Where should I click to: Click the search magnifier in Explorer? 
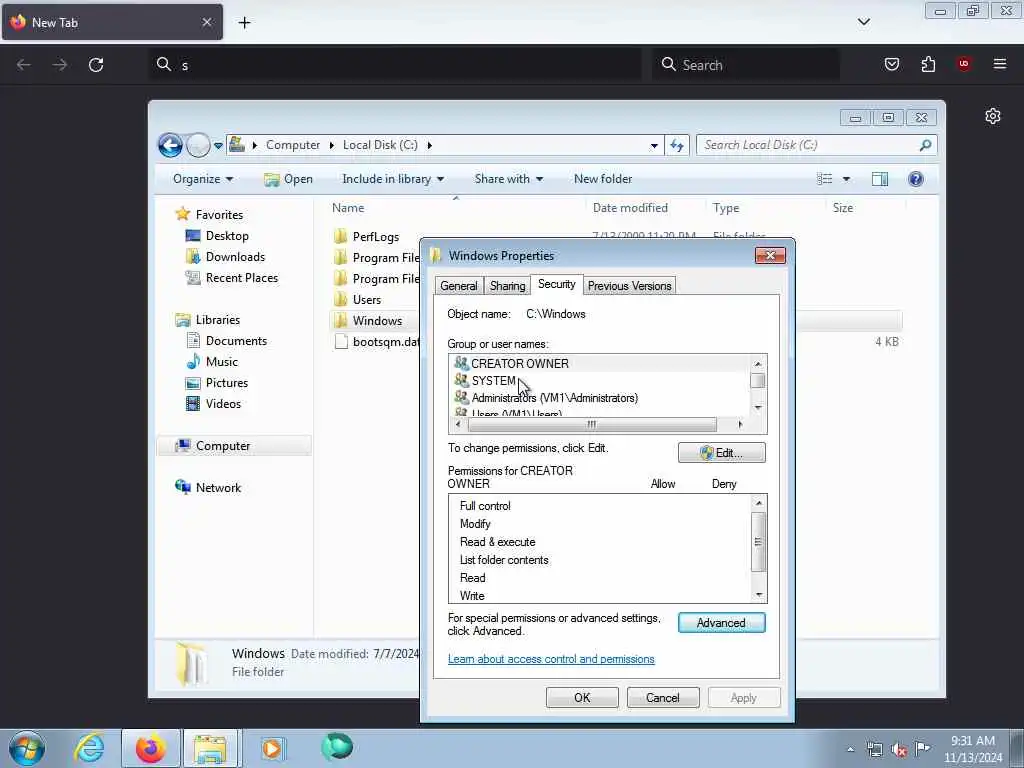[x=925, y=145]
